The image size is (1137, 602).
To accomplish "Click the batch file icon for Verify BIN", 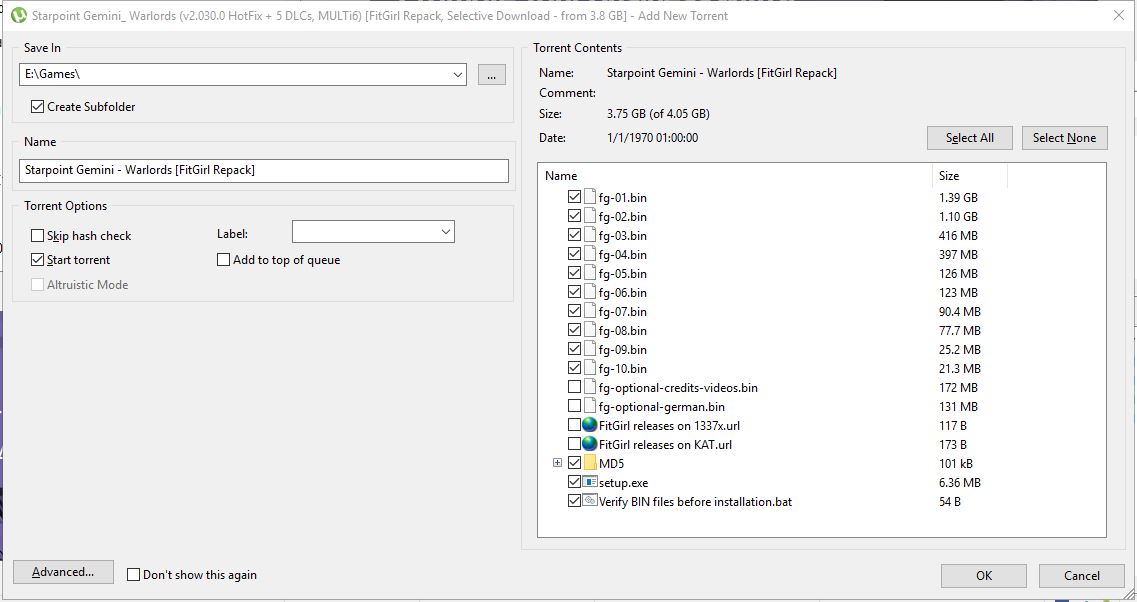I will click(590, 500).
